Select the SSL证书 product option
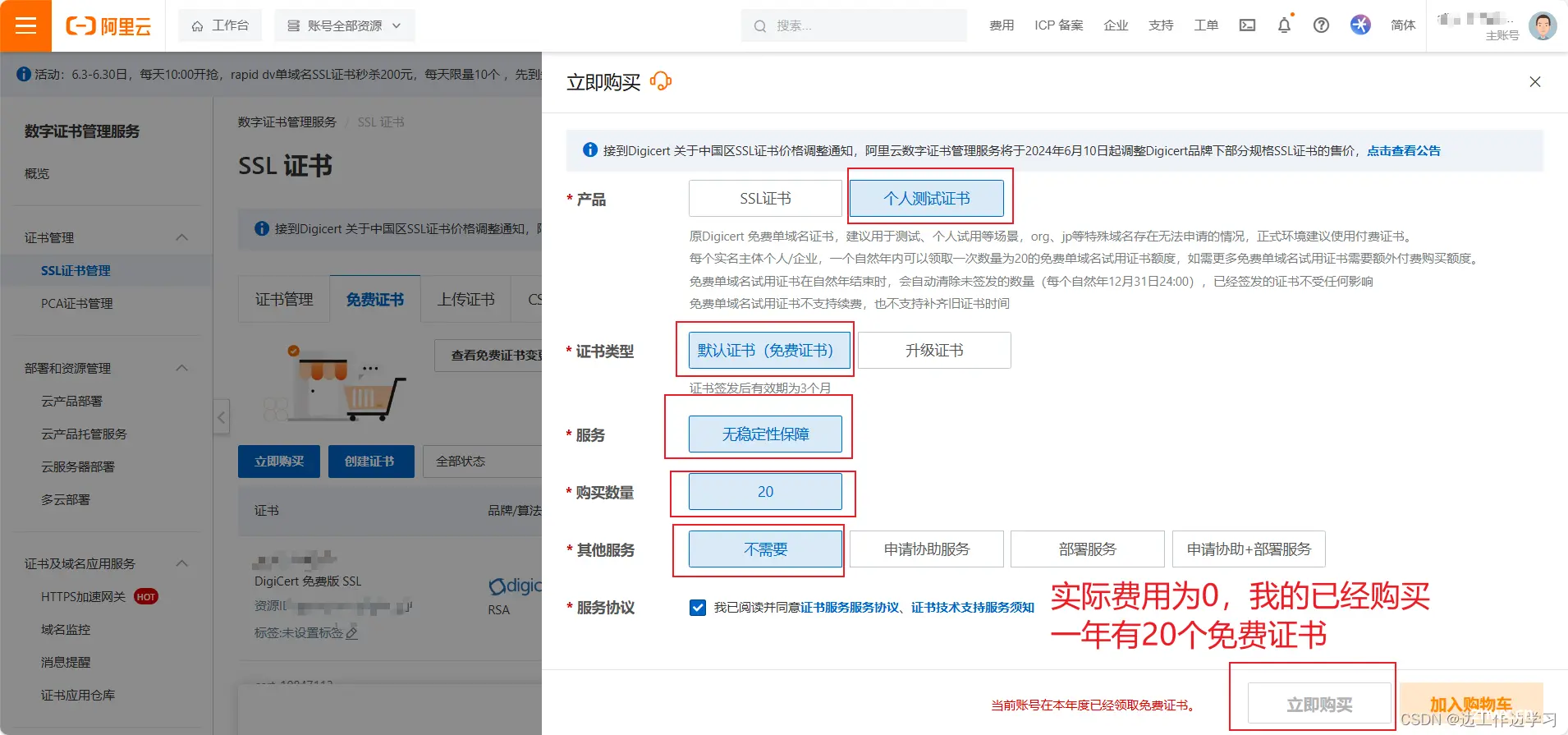The height and width of the screenshot is (735, 1568). click(x=765, y=198)
